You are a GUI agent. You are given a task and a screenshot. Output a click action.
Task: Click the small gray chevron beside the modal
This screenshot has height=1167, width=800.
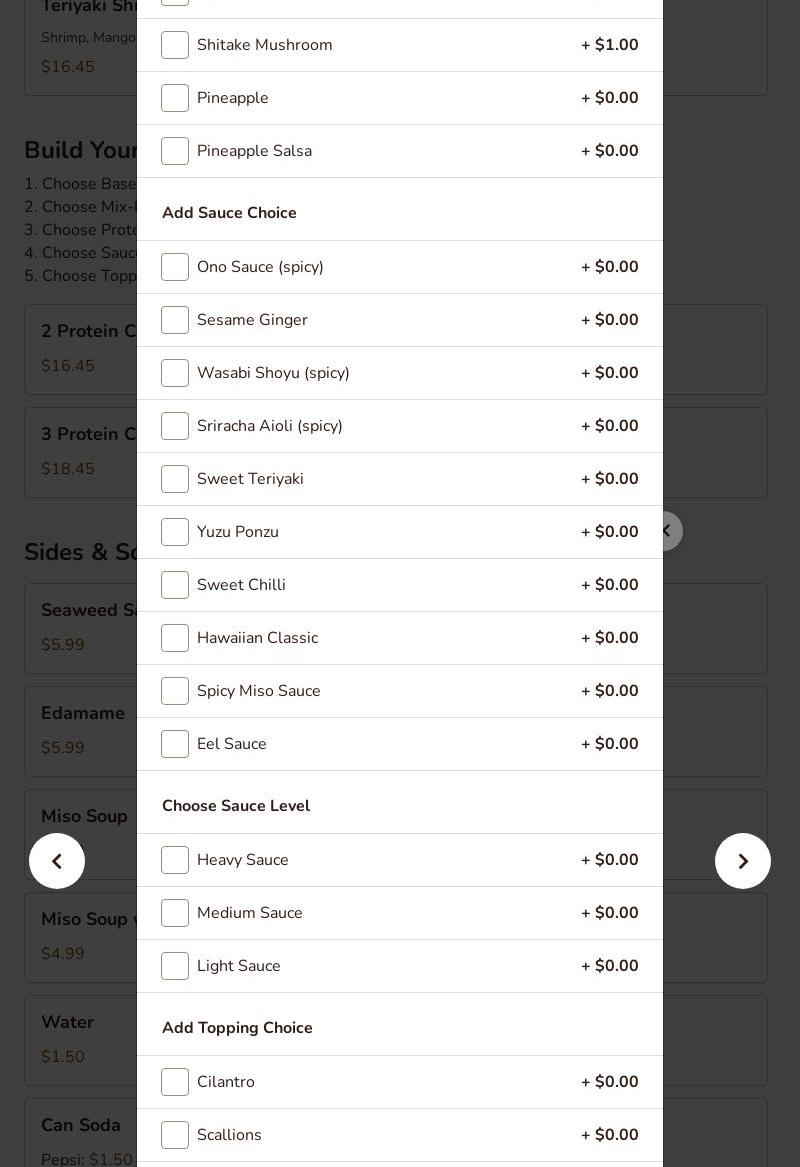[666, 531]
